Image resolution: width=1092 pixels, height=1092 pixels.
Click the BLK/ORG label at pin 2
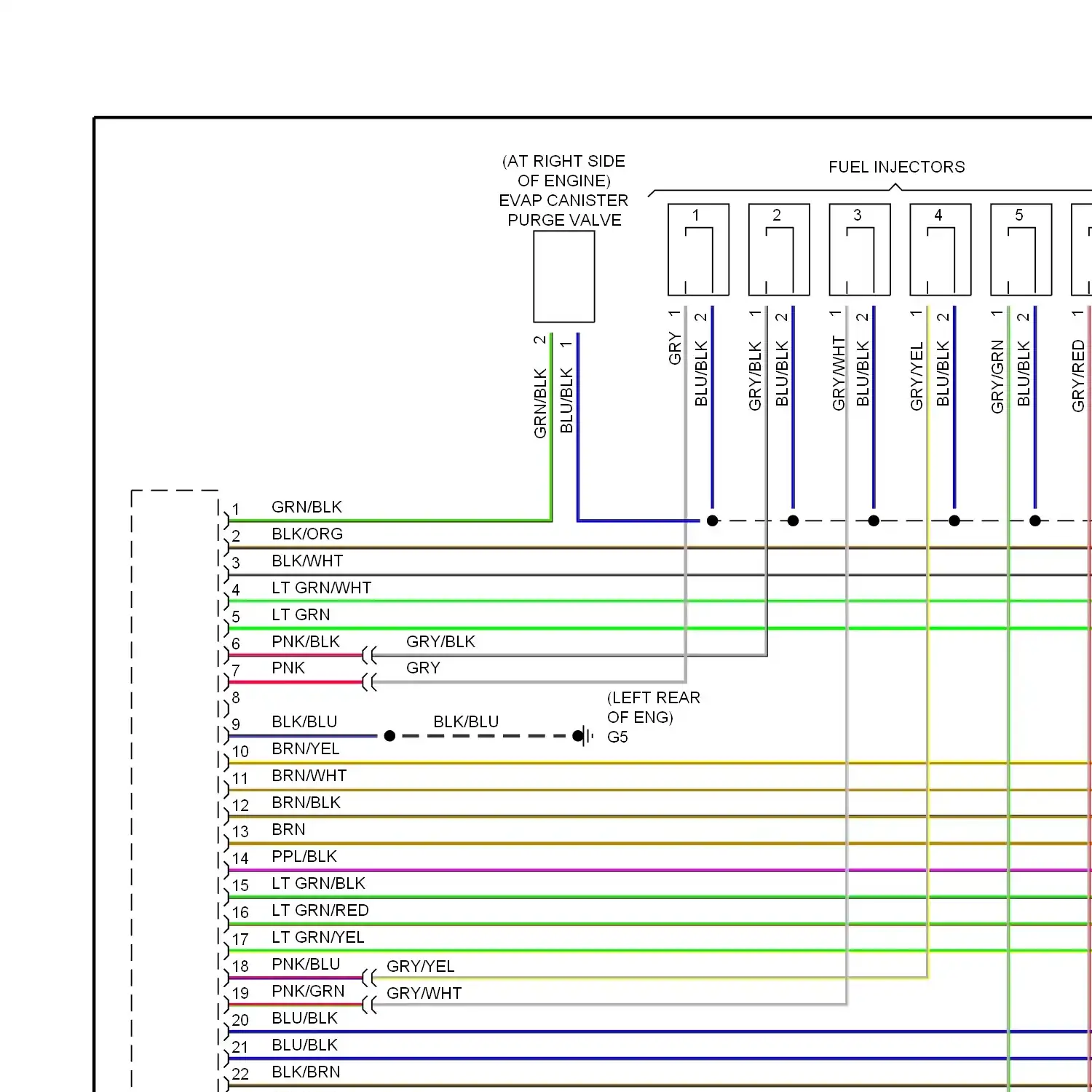307,534
